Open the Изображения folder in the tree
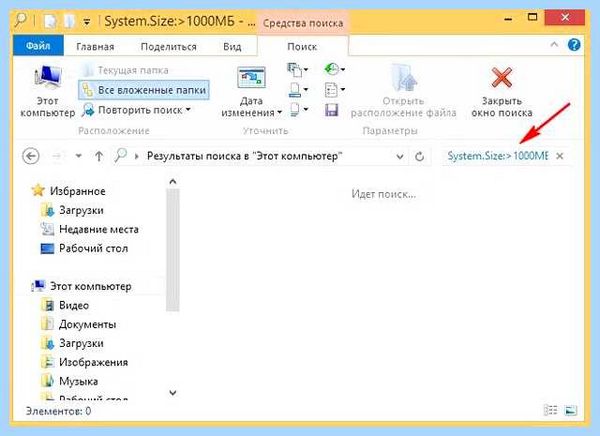The width and height of the screenshot is (600, 436). (x=93, y=362)
